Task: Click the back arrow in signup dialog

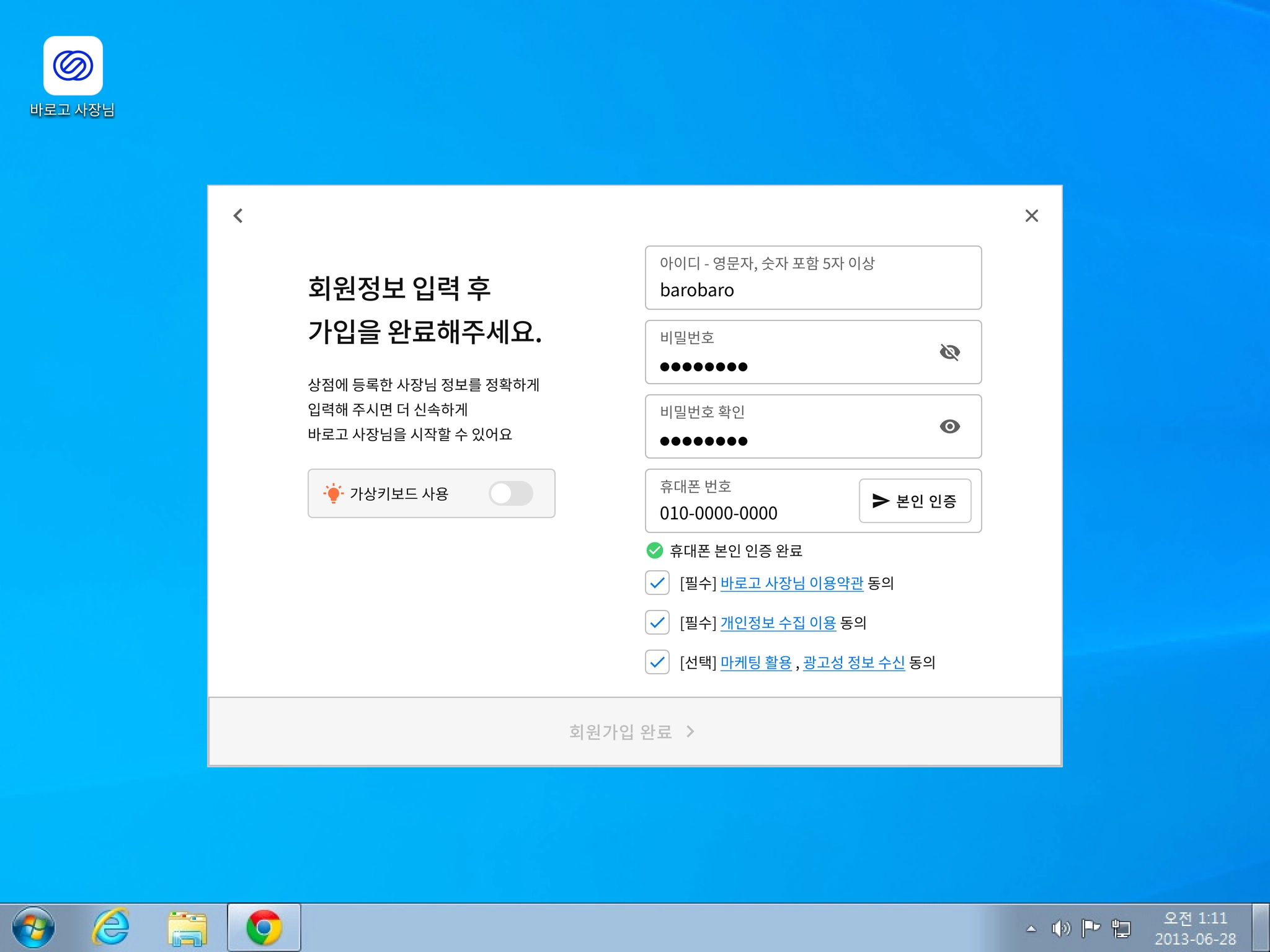Action: tap(238, 216)
